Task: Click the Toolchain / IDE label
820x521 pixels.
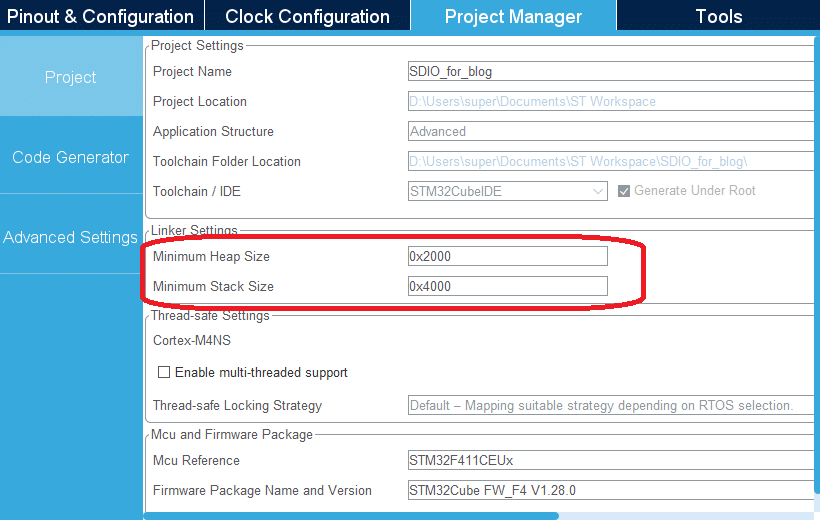Action: click(x=197, y=191)
